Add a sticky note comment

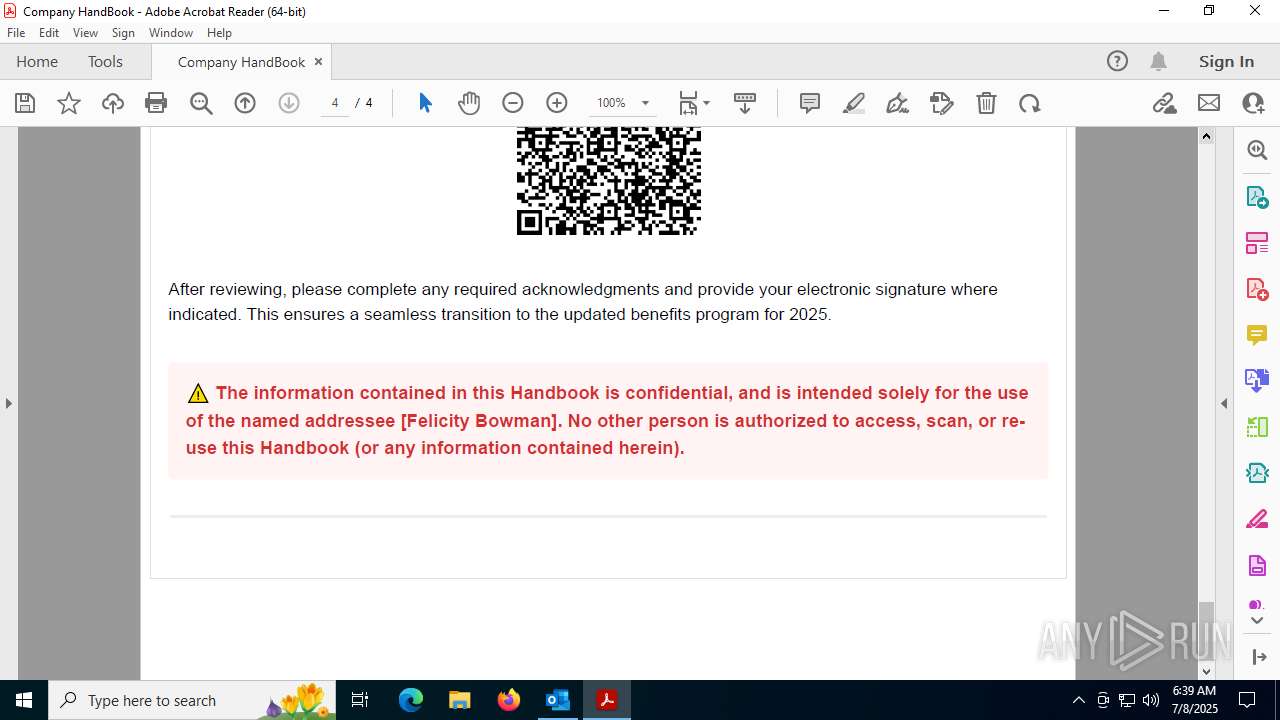pyautogui.click(x=810, y=103)
